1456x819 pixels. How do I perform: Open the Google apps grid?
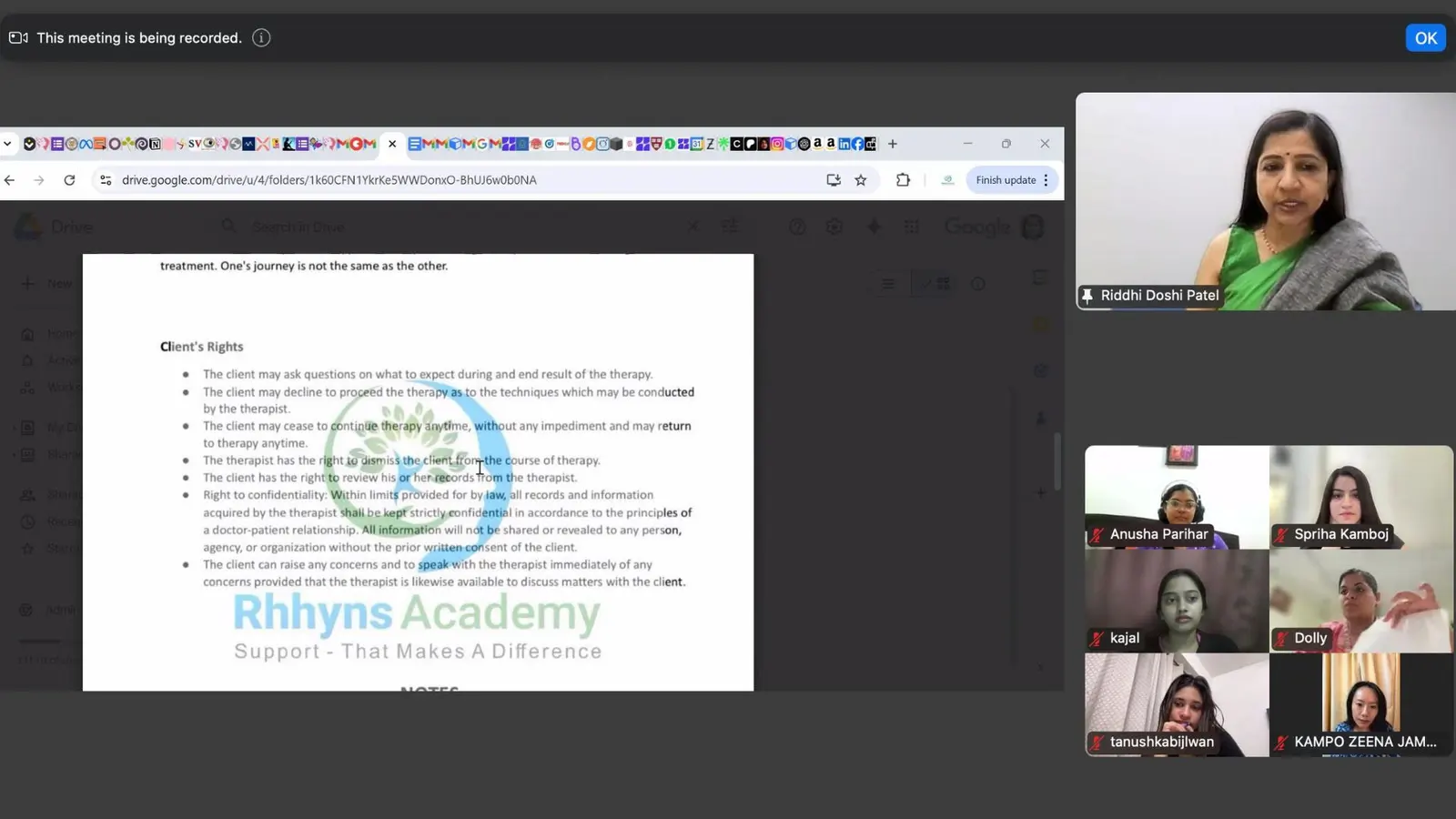912,227
